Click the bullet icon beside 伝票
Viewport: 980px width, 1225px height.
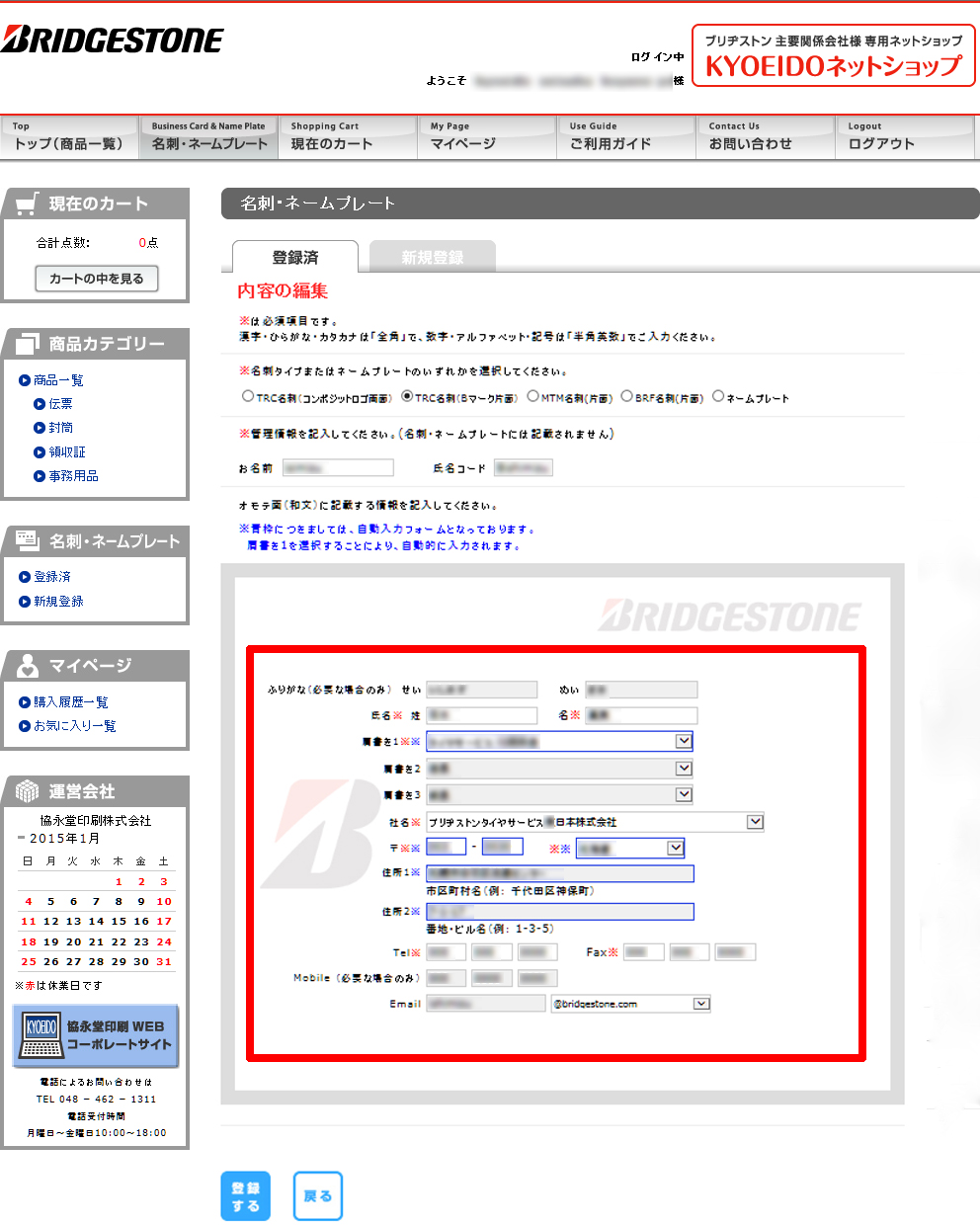40,404
